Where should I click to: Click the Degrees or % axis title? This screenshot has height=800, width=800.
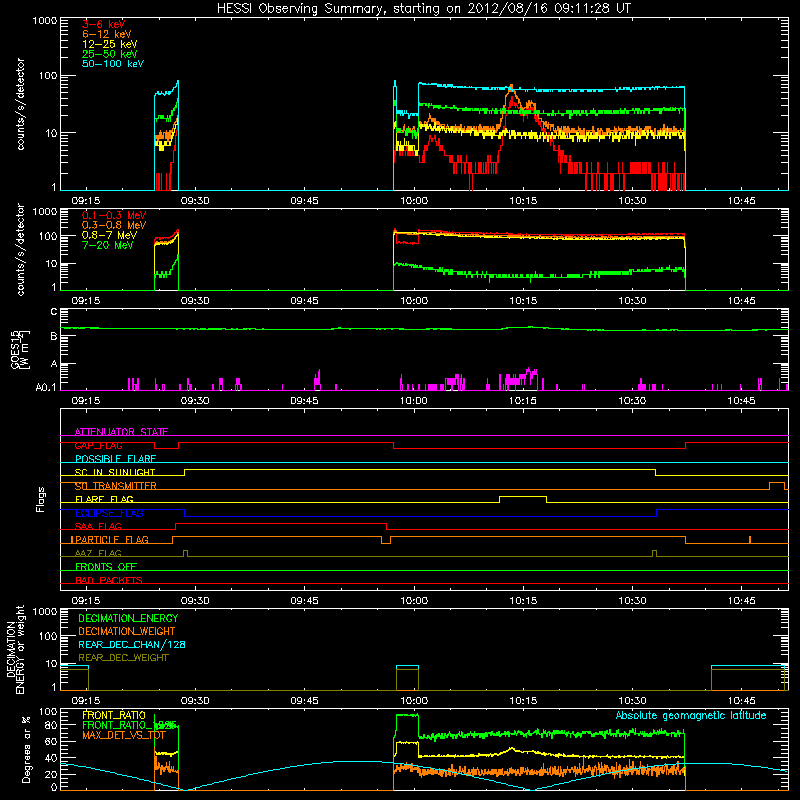[26, 749]
